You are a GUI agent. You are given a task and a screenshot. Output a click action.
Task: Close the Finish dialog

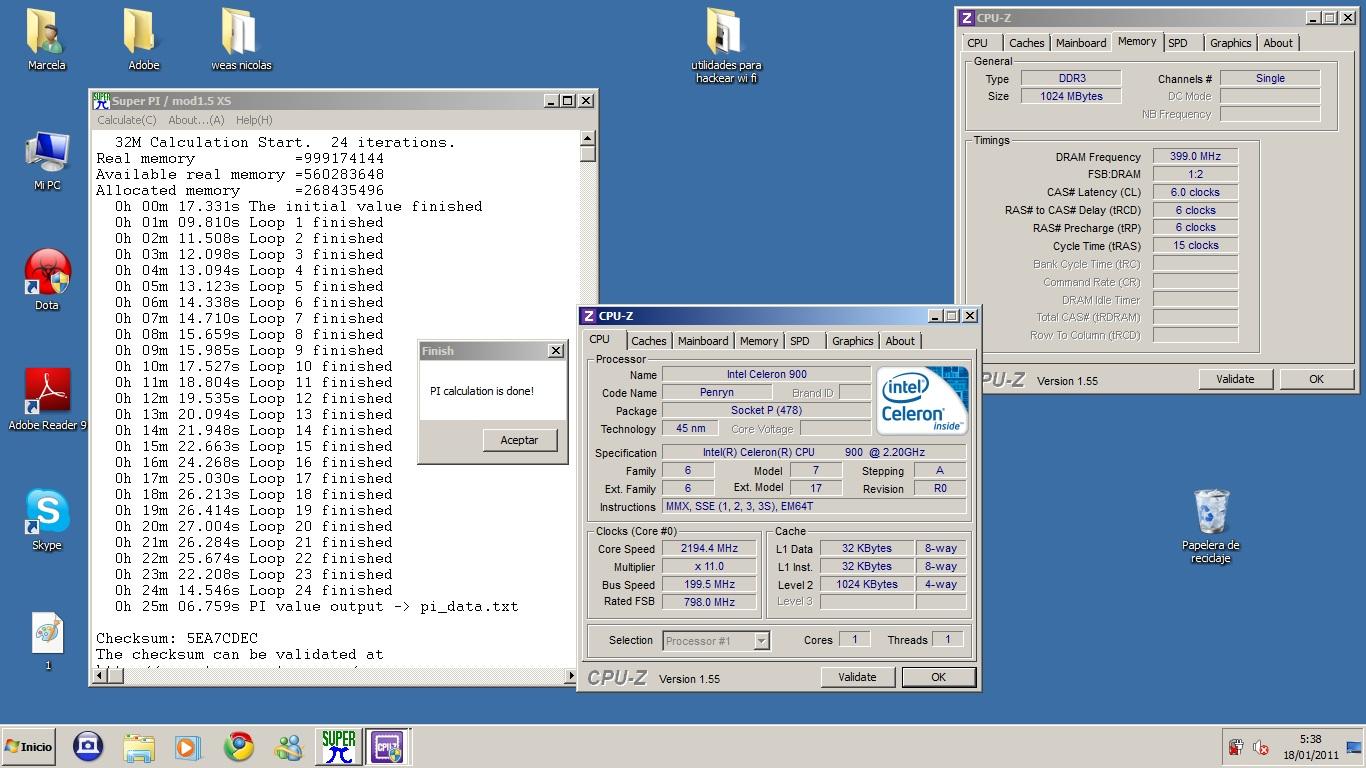point(556,351)
